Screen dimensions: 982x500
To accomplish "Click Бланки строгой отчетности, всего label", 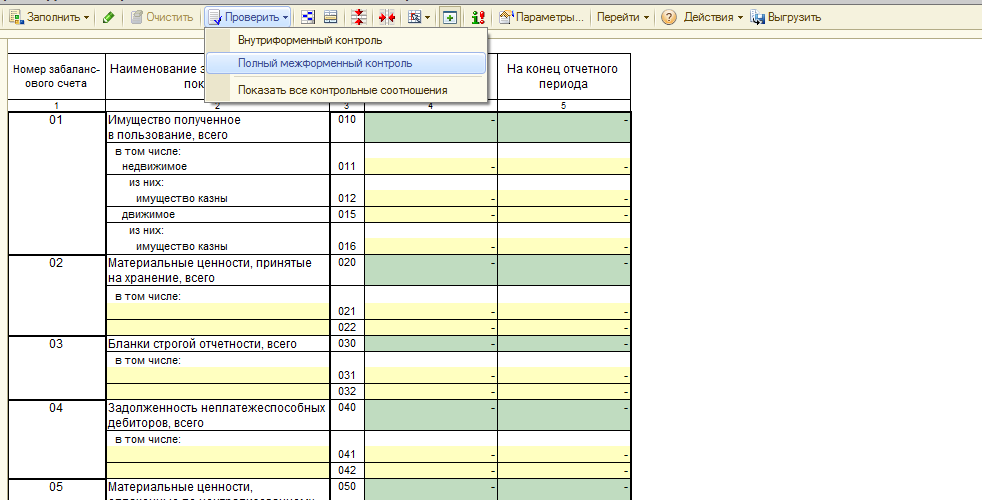I will click(x=218, y=344).
